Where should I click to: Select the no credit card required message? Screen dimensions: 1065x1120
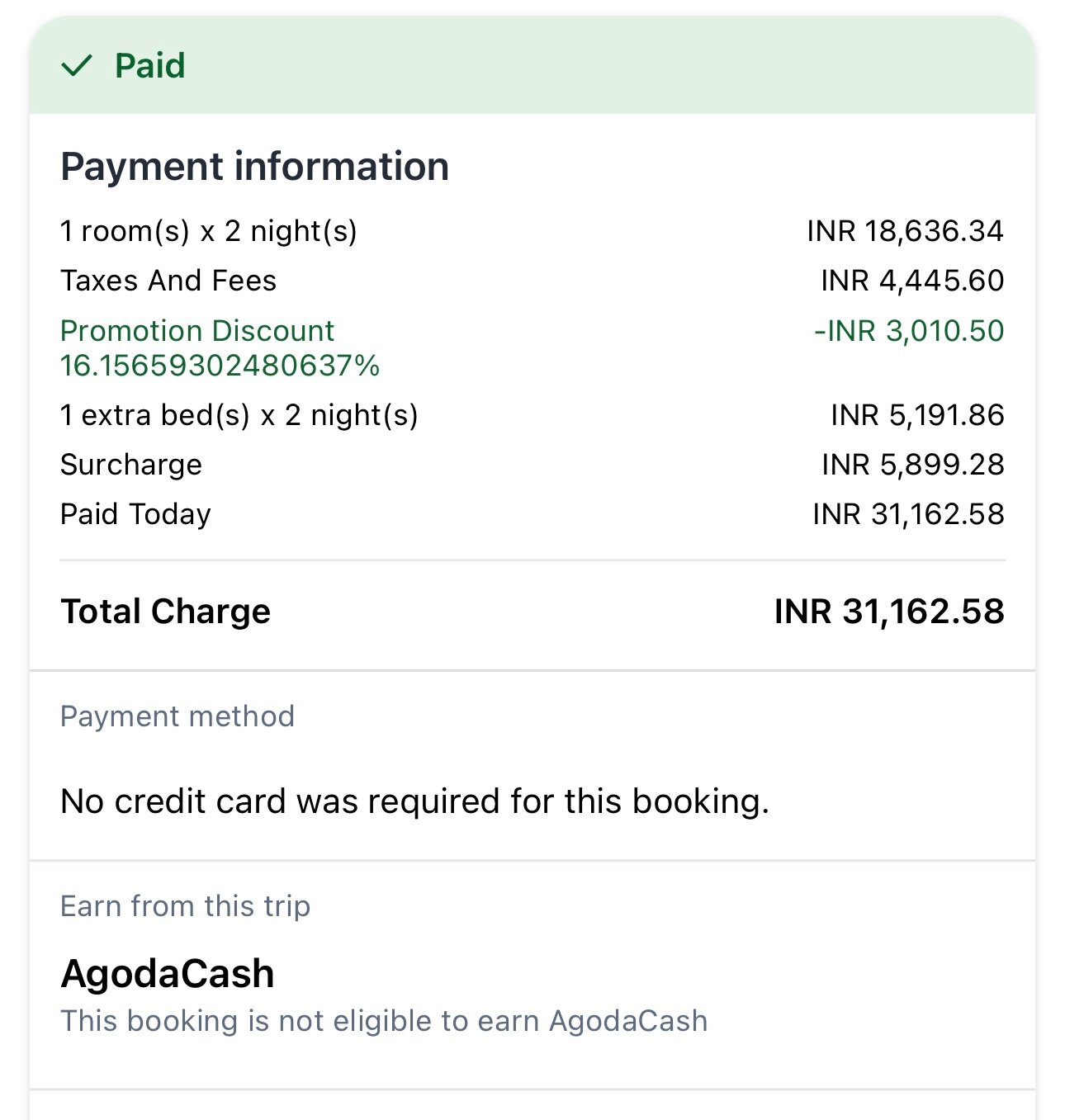click(x=415, y=801)
